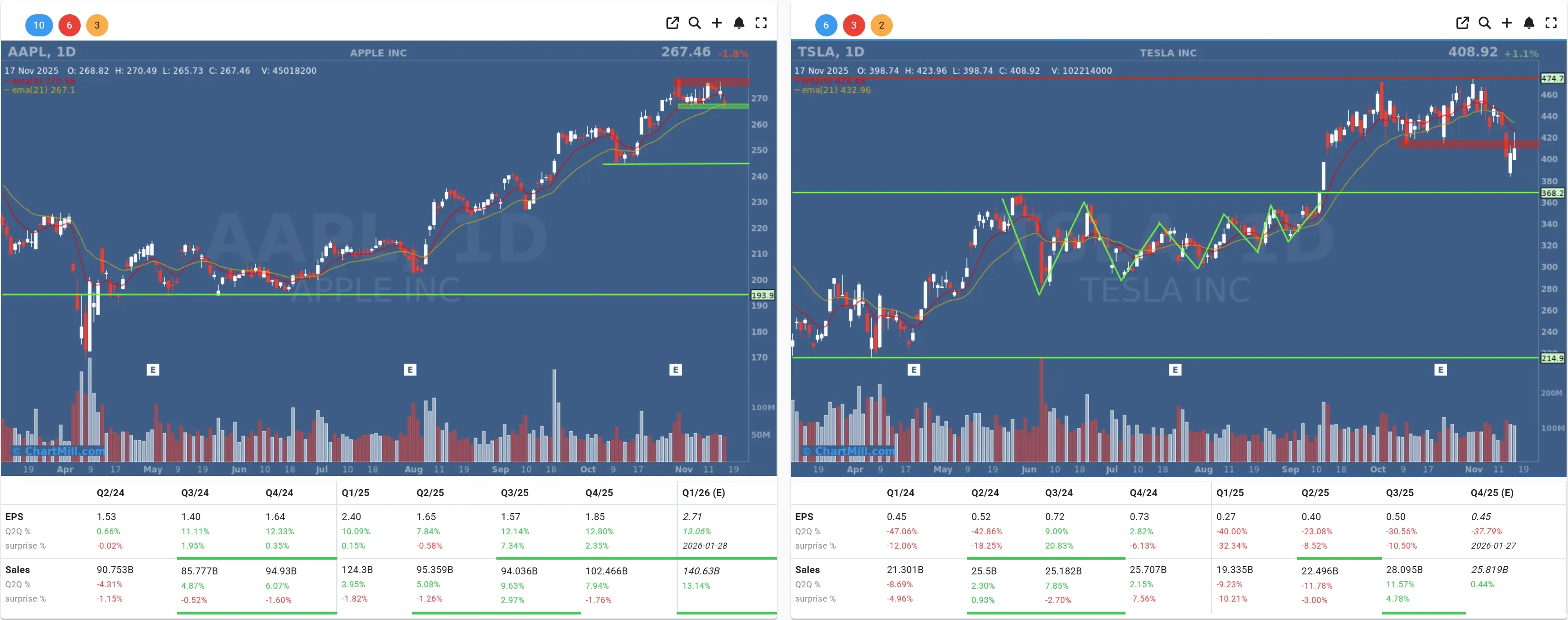
Task: Click the blue '10' rating badge
Action: tap(39, 25)
